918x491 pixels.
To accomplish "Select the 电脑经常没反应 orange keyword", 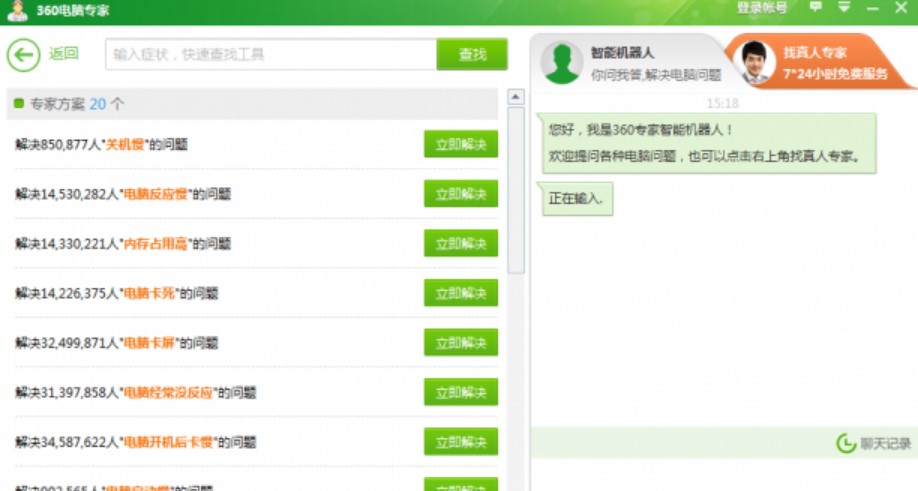I will coord(168,393).
